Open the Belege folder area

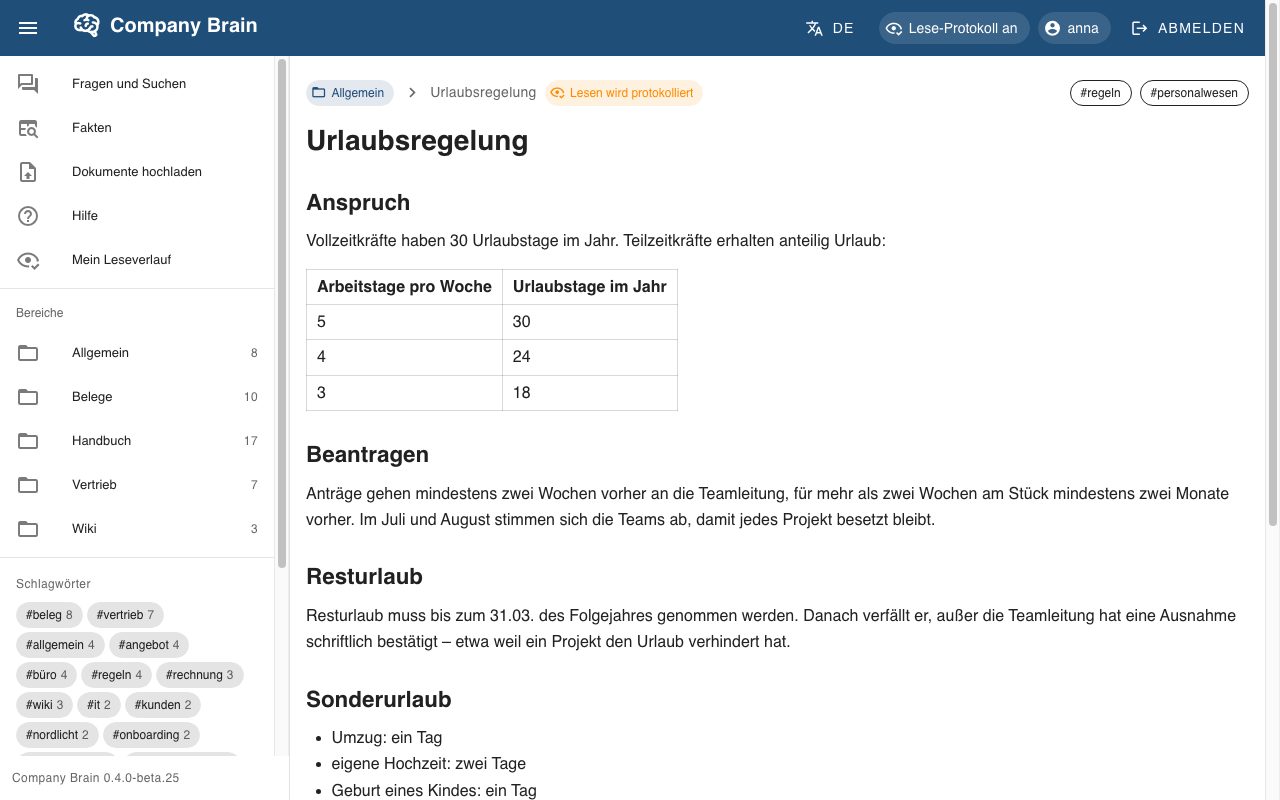pyautogui.click(x=137, y=397)
